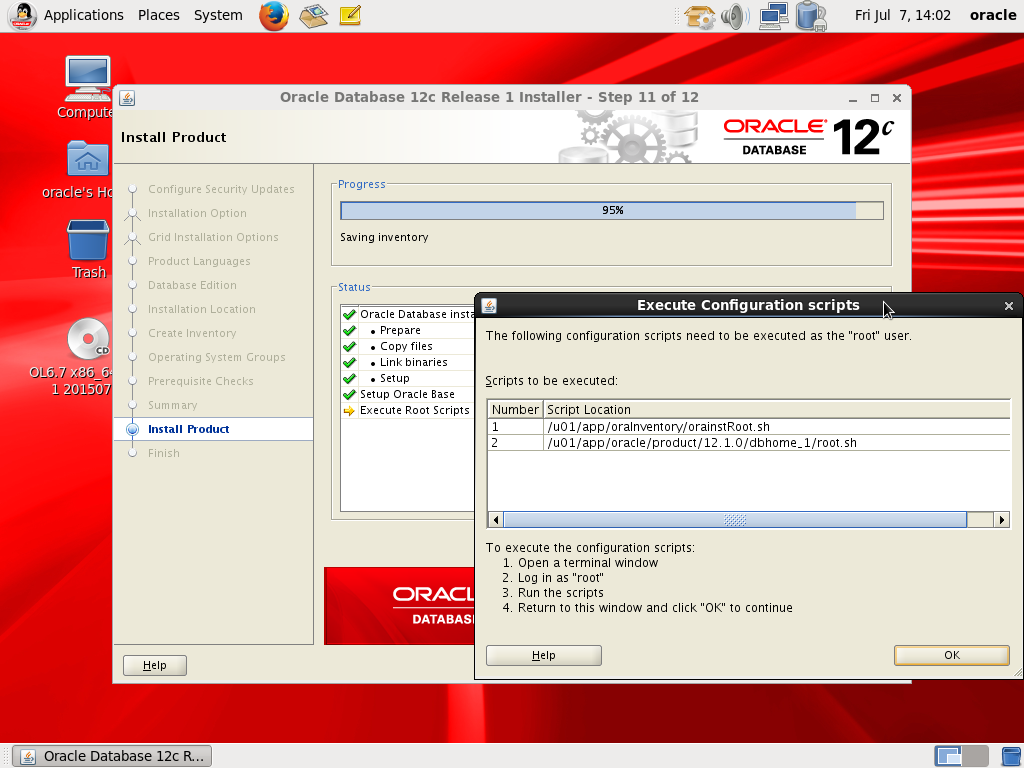
Task: Click Help in the installer window
Action: [155, 665]
